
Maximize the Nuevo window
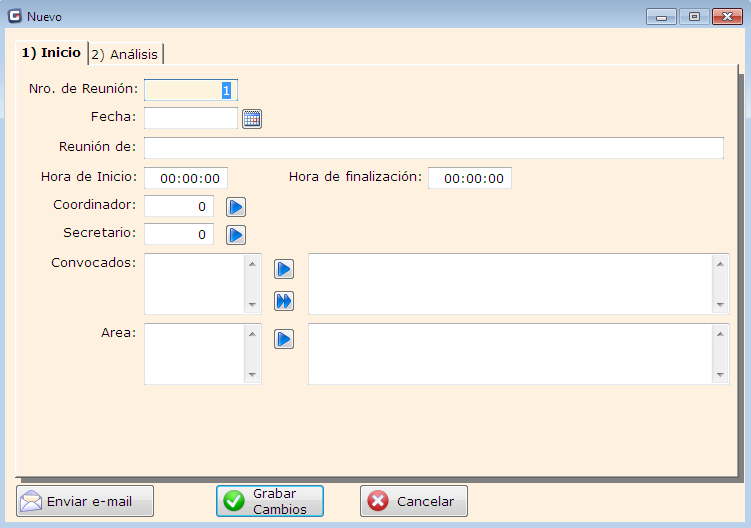coord(694,16)
